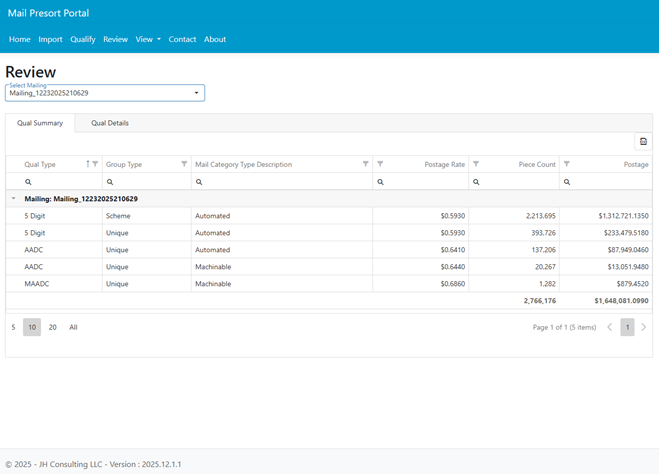Viewport: 659px width, 474px height.
Task: Click the Group Type filter search field
Action: click(150, 182)
